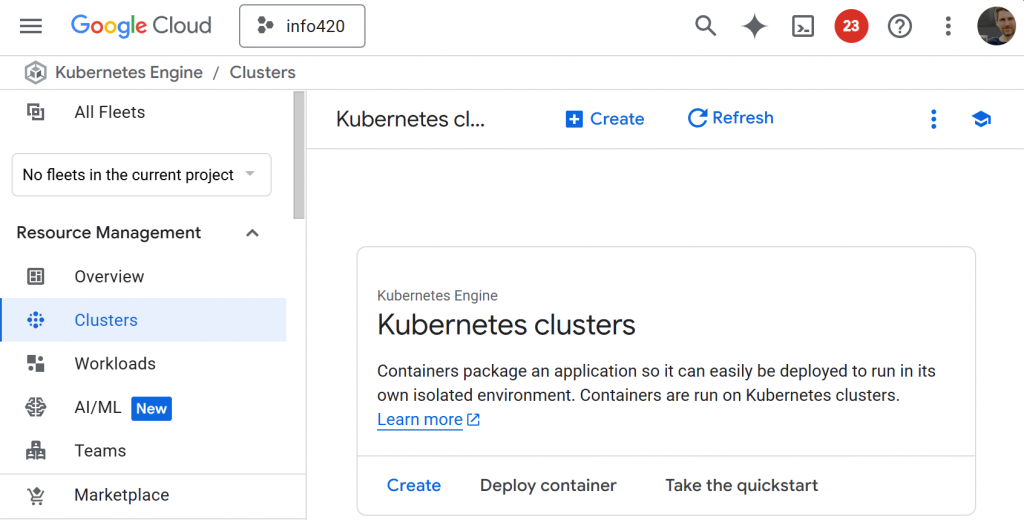The image size is (1024, 520).
Task: Click the Refresh button in toolbar
Action: [731, 118]
